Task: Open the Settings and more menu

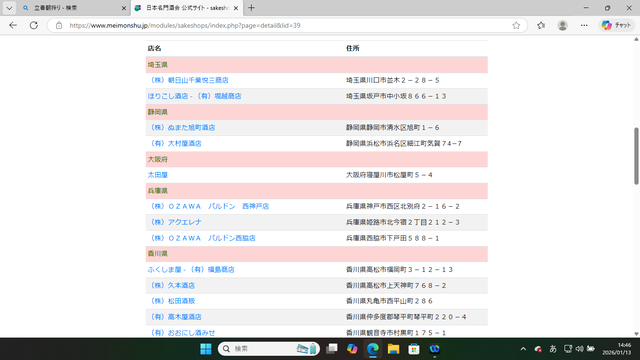Action: (584, 25)
